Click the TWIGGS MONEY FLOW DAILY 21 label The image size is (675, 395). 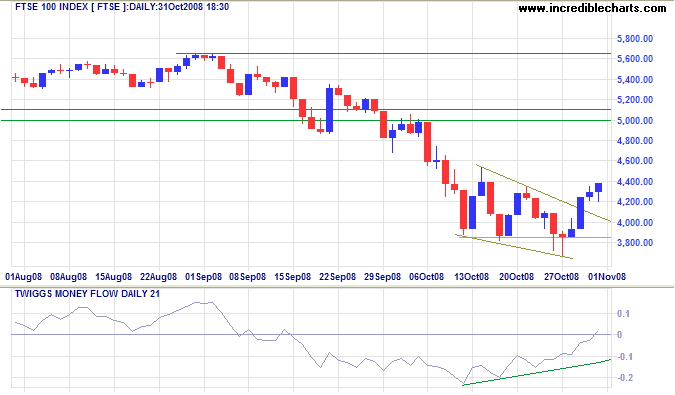(x=87, y=294)
